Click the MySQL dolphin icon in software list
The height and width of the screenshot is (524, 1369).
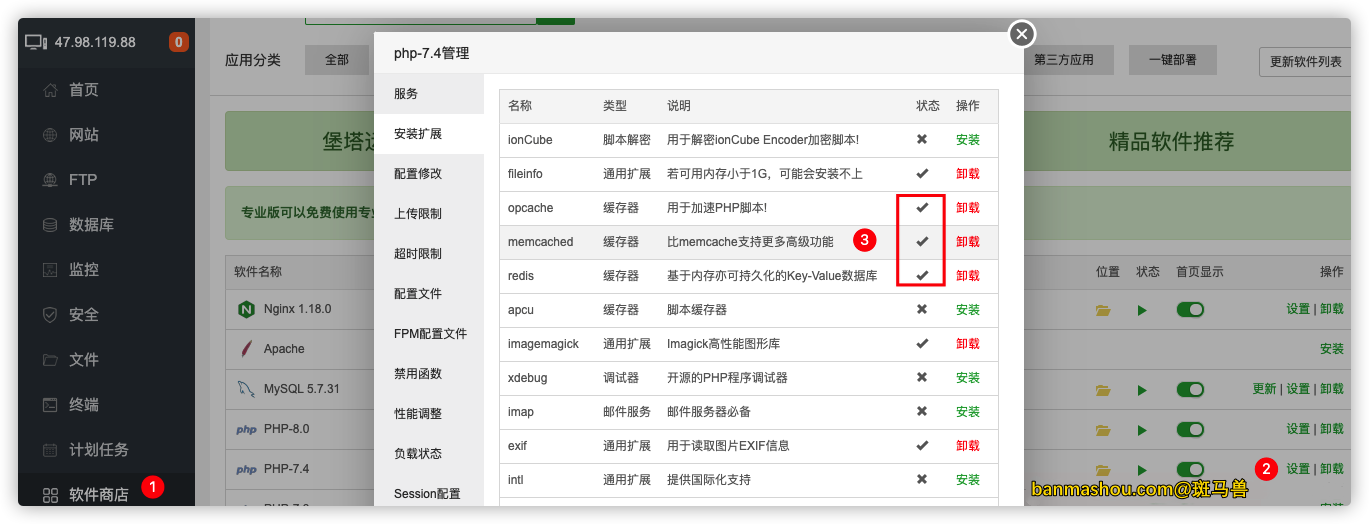click(x=246, y=389)
